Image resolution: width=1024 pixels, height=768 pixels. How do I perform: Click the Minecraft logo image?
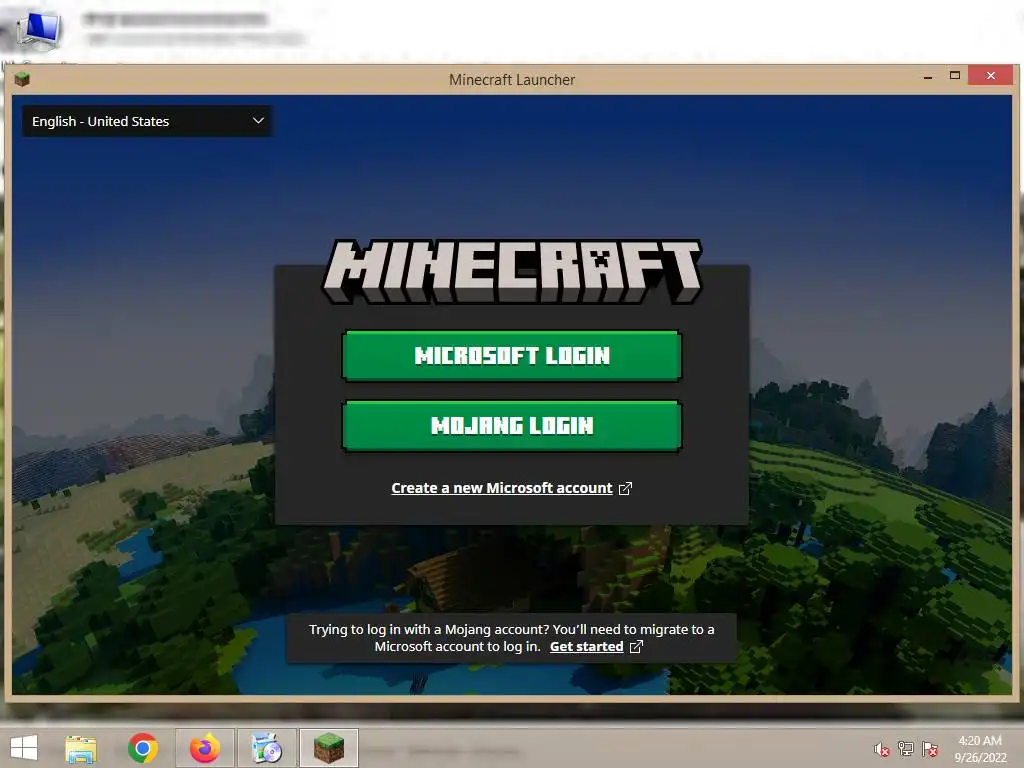tap(512, 271)
